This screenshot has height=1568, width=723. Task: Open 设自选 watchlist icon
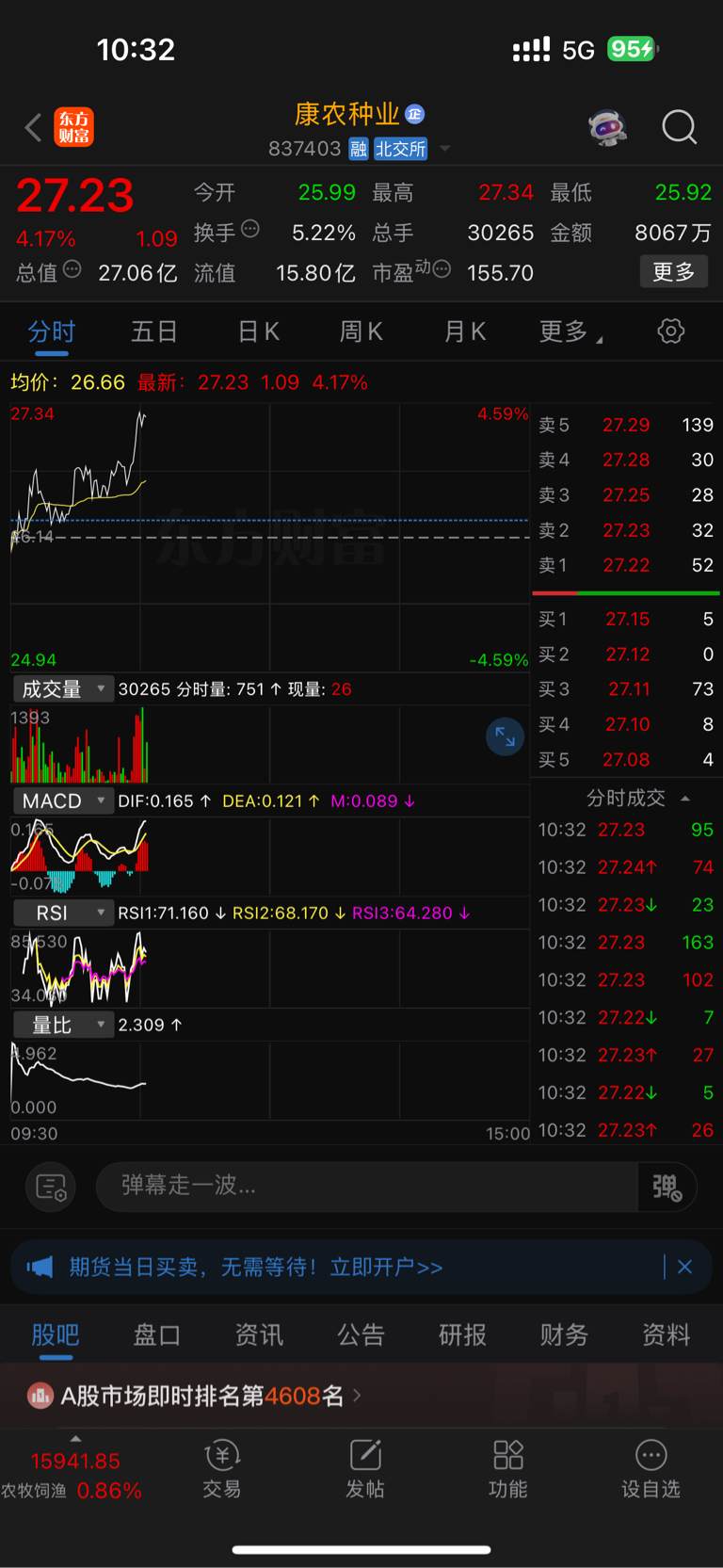(x=651, y=1469)
